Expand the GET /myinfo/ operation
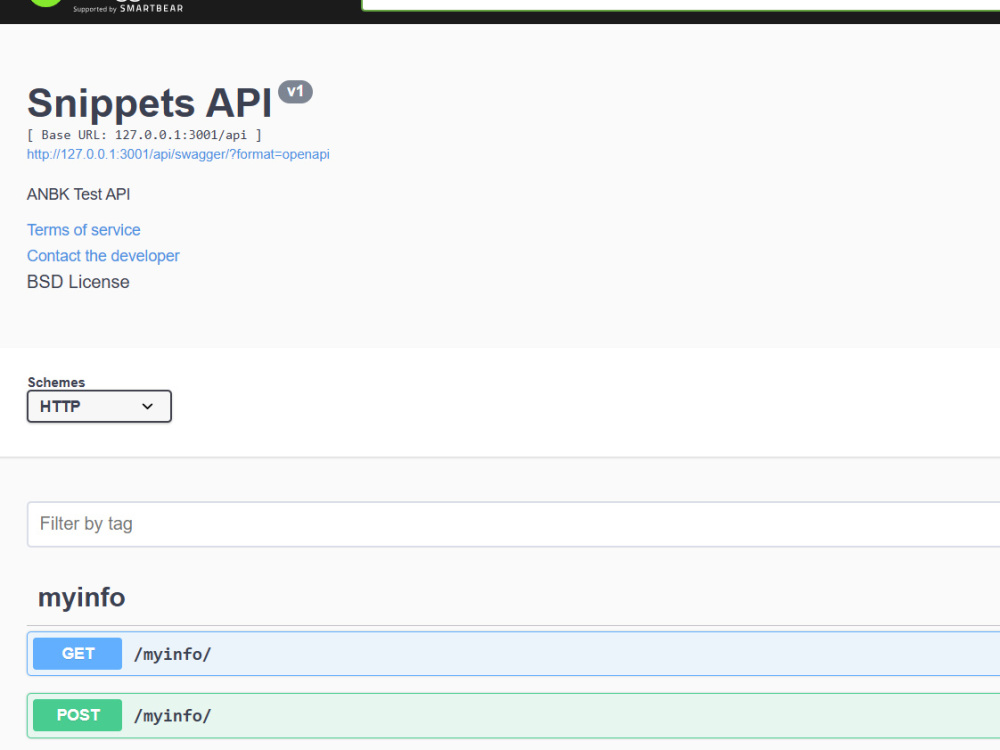The image size is (1000, 750). (513, 654)
